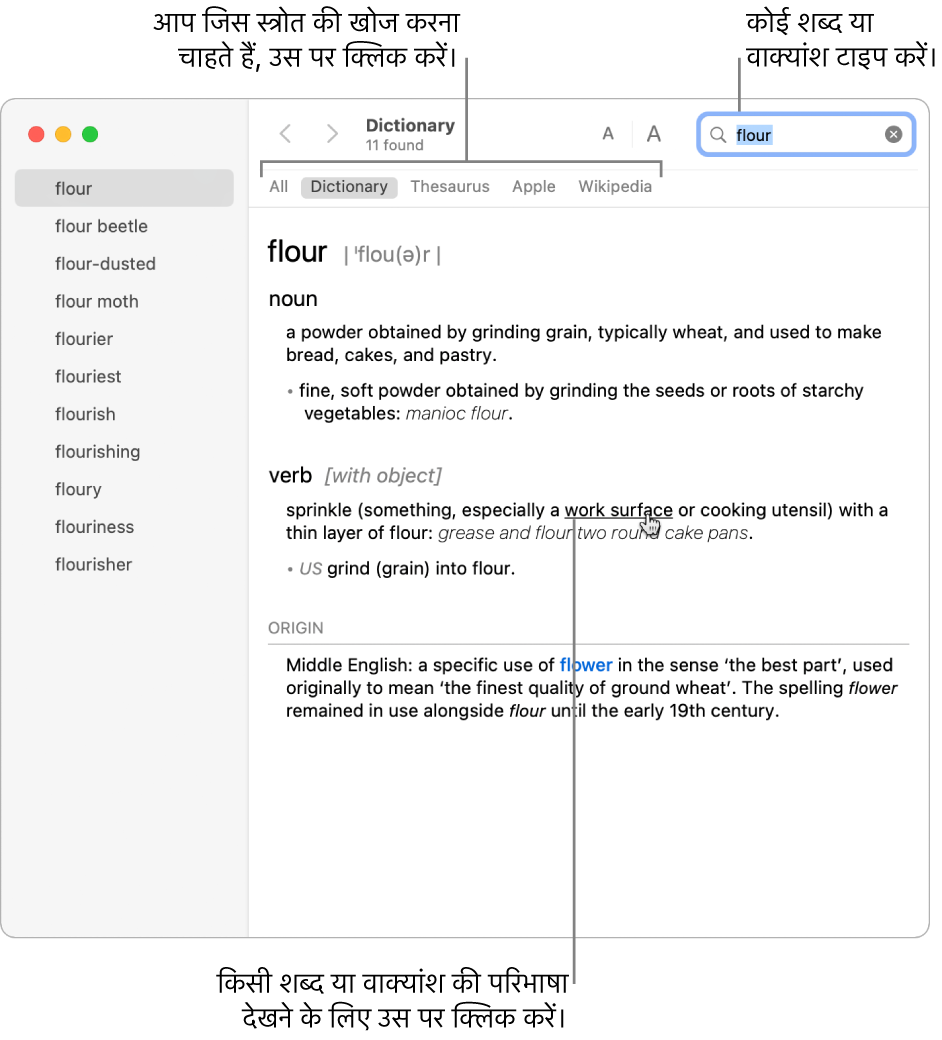Go back with the left chevron
Viewport: 942px width, 1040px height.
285,134
